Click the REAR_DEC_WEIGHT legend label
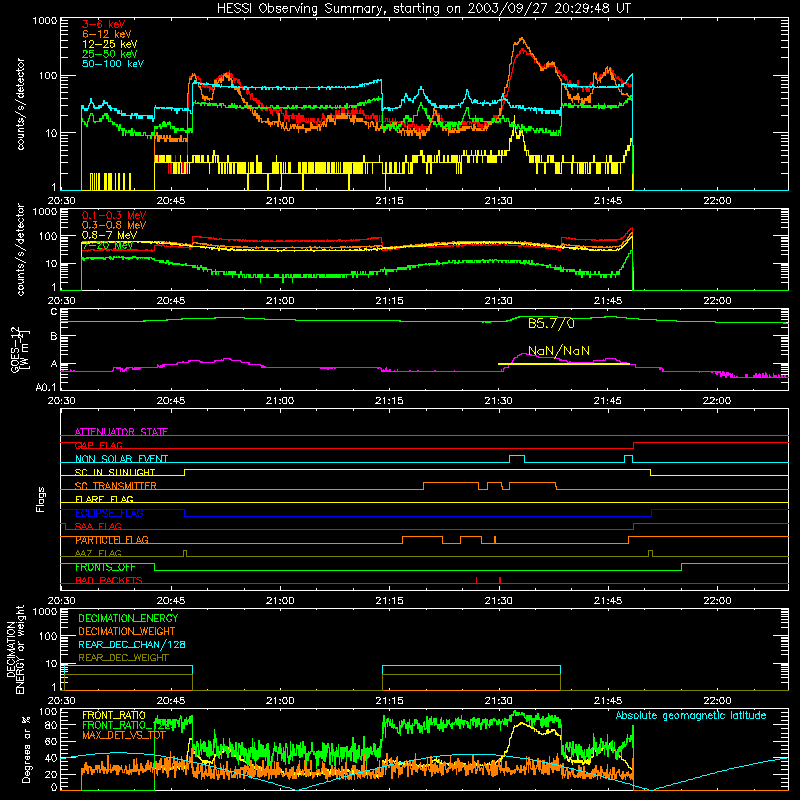This screenshot has height=800, width=800. 123,658
